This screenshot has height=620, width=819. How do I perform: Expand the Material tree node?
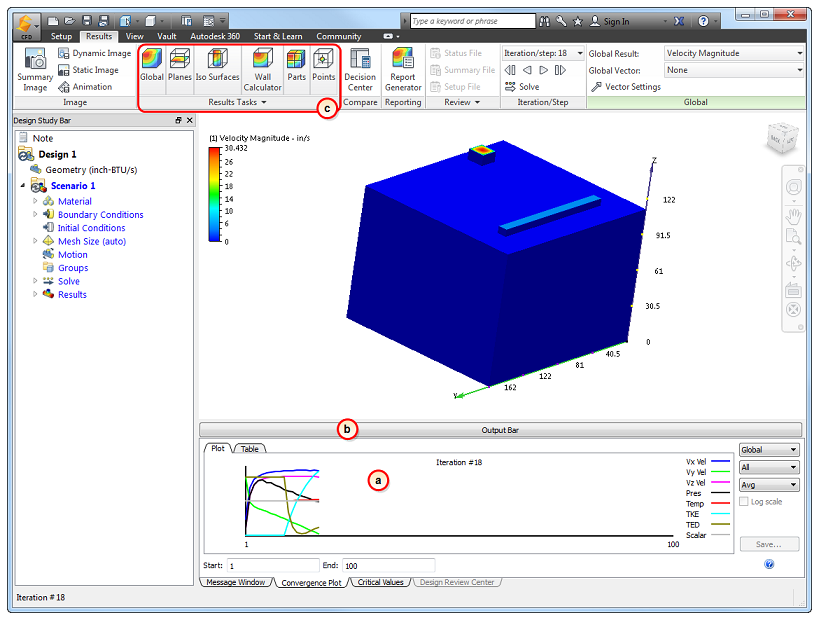(35, 201)
